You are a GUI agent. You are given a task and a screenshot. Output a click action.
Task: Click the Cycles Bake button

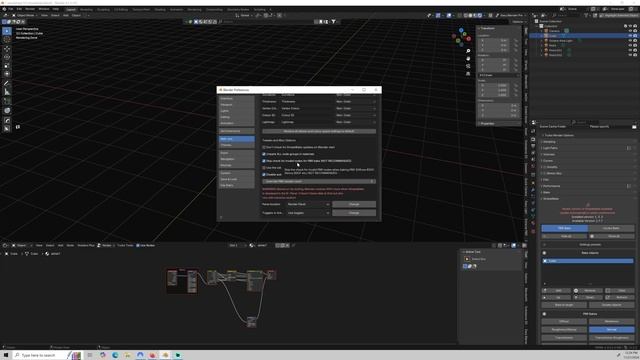coord(612,228)
